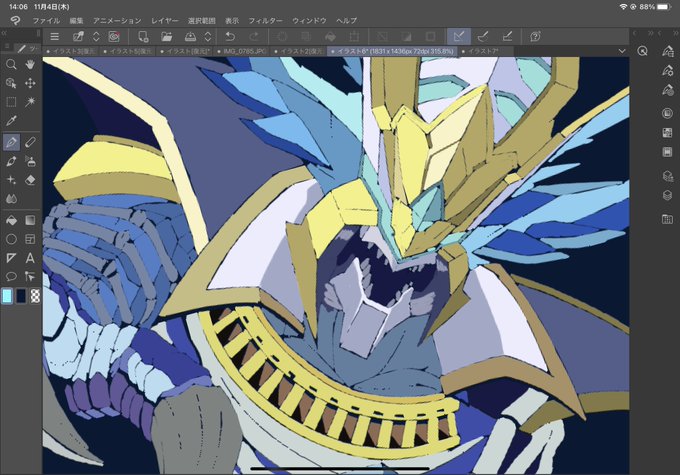Open the canvas tab list dropdown
The width and height of the screenshot is (680, 475).
tap(622, 51)
